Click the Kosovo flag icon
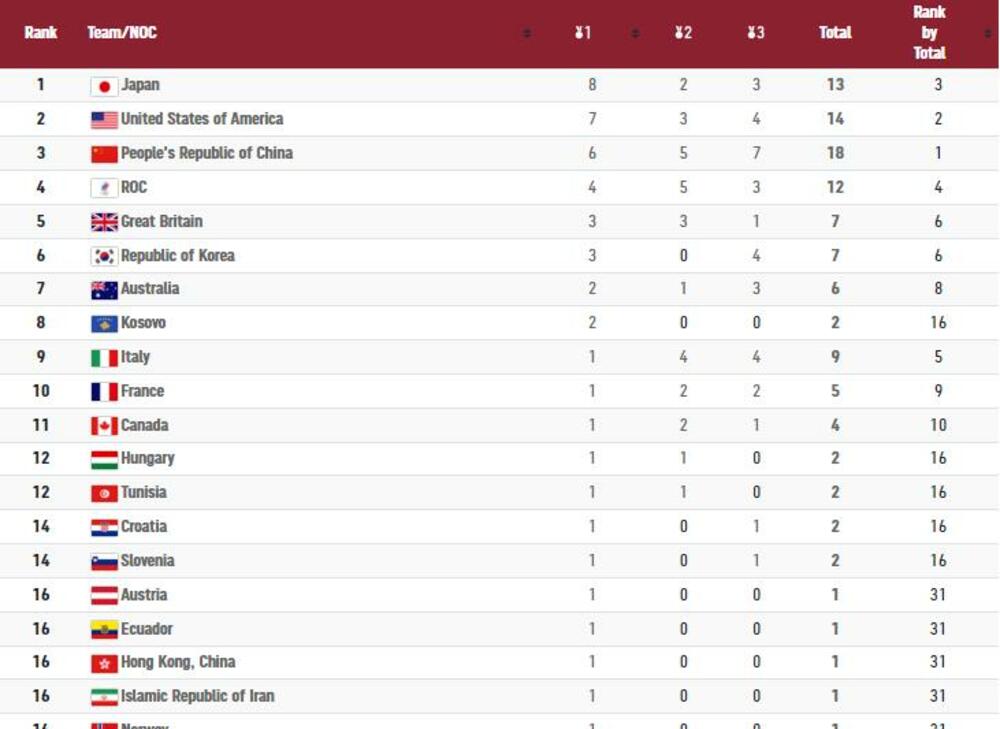This screenshot has height=729, width=1000. click(x=104, y=324)
